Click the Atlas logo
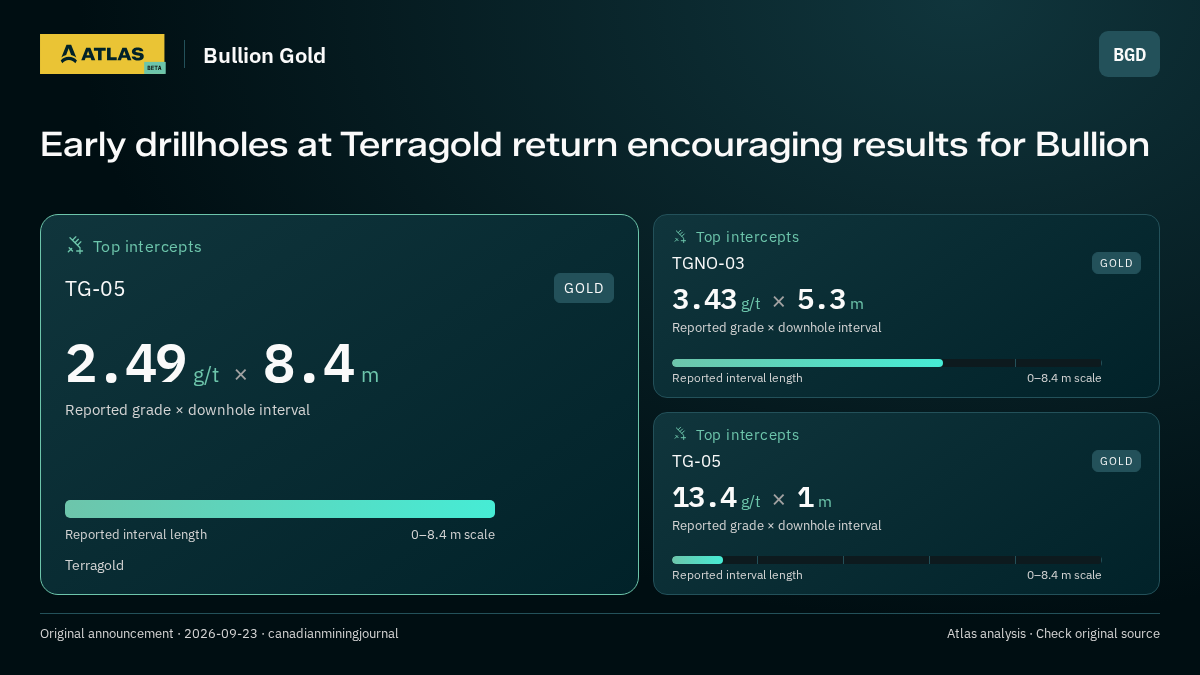 pyautogui.click(x=102, y=54)
